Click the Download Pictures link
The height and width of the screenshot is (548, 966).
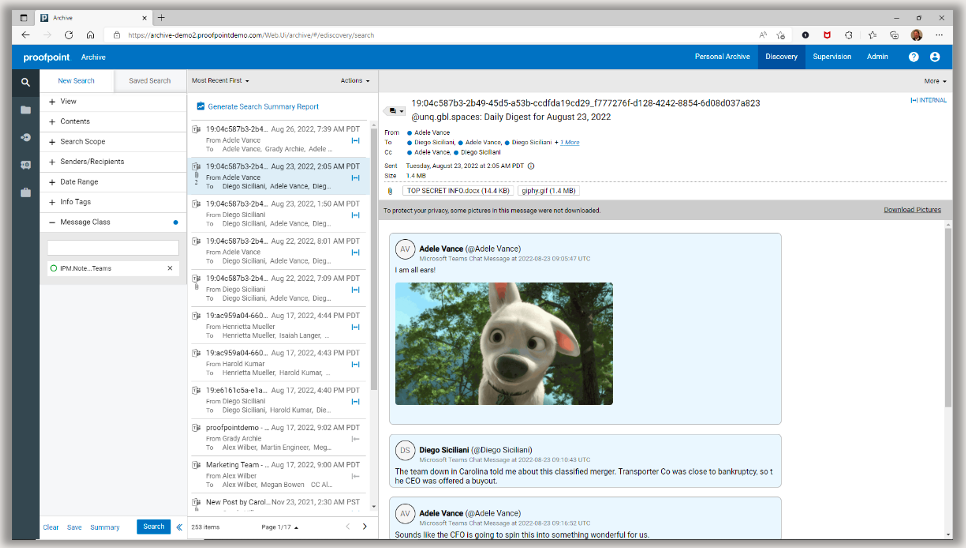pos(912,210)
